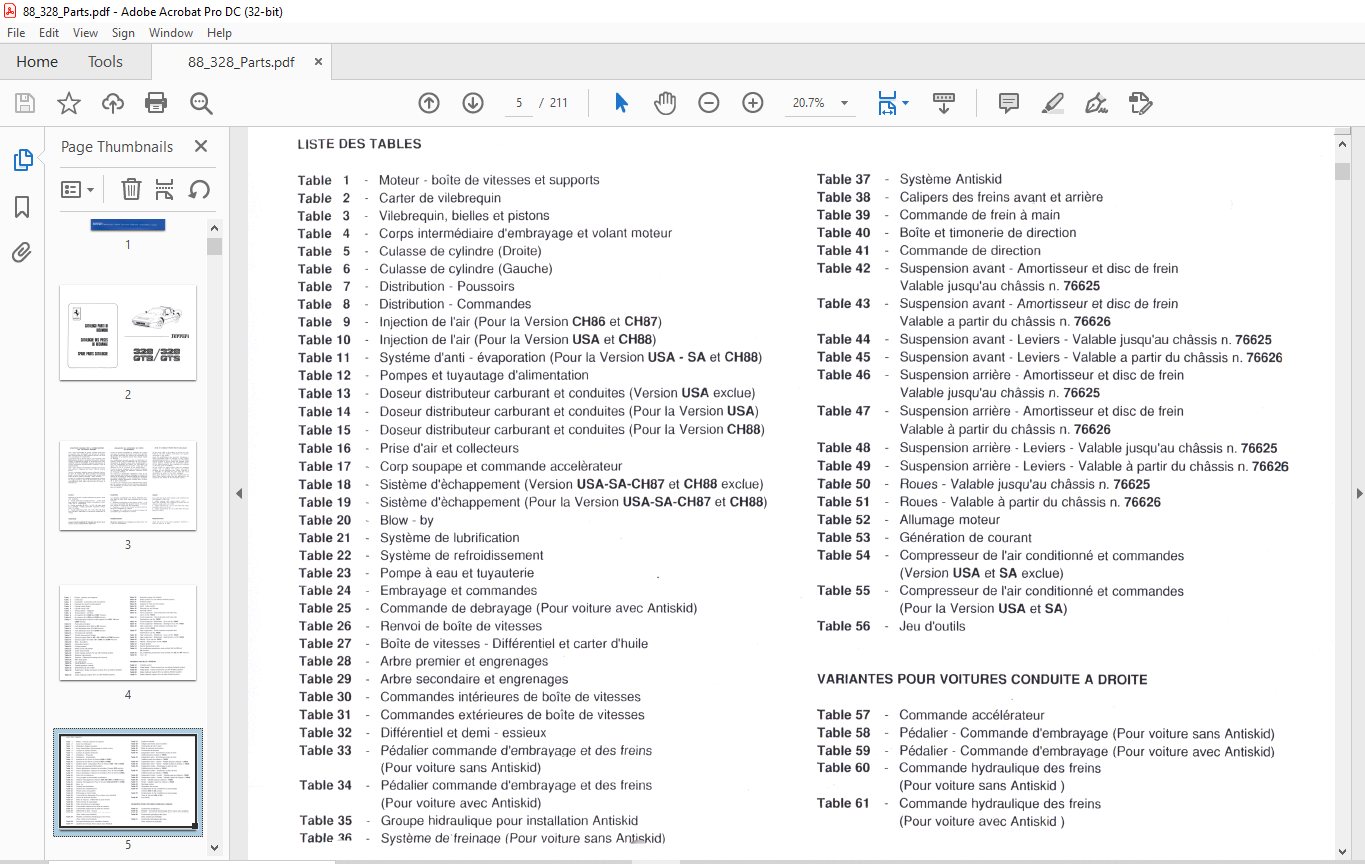Expand the fit page options arrow

pos(905,103)
